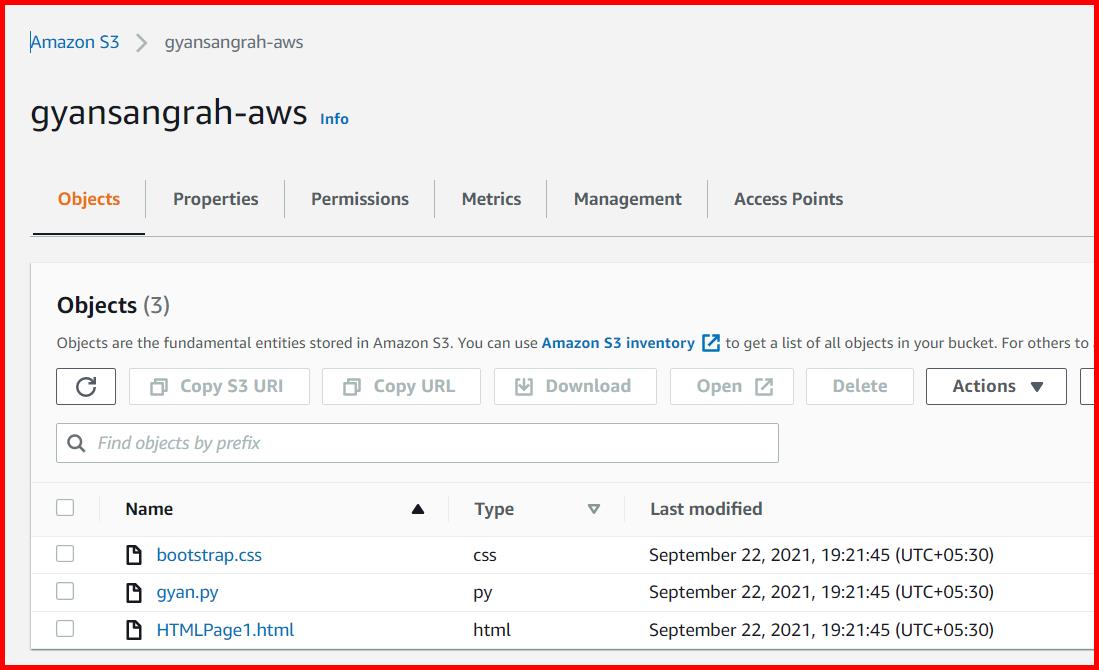Check the checkbox for bootstrap.css
This screenshot has width=1099, height=670.
65,554
